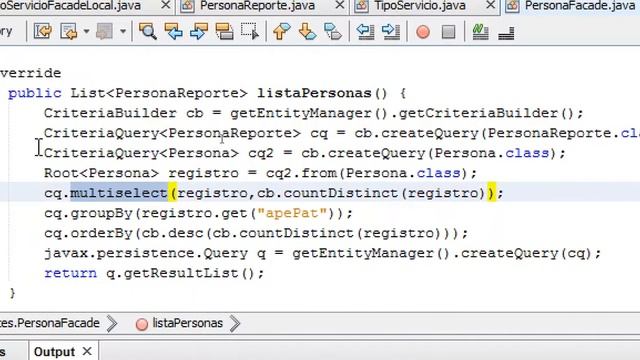This screenshot has width=640, height=360.
Task: Start macro recording red circle button
Action: [423, 32]
